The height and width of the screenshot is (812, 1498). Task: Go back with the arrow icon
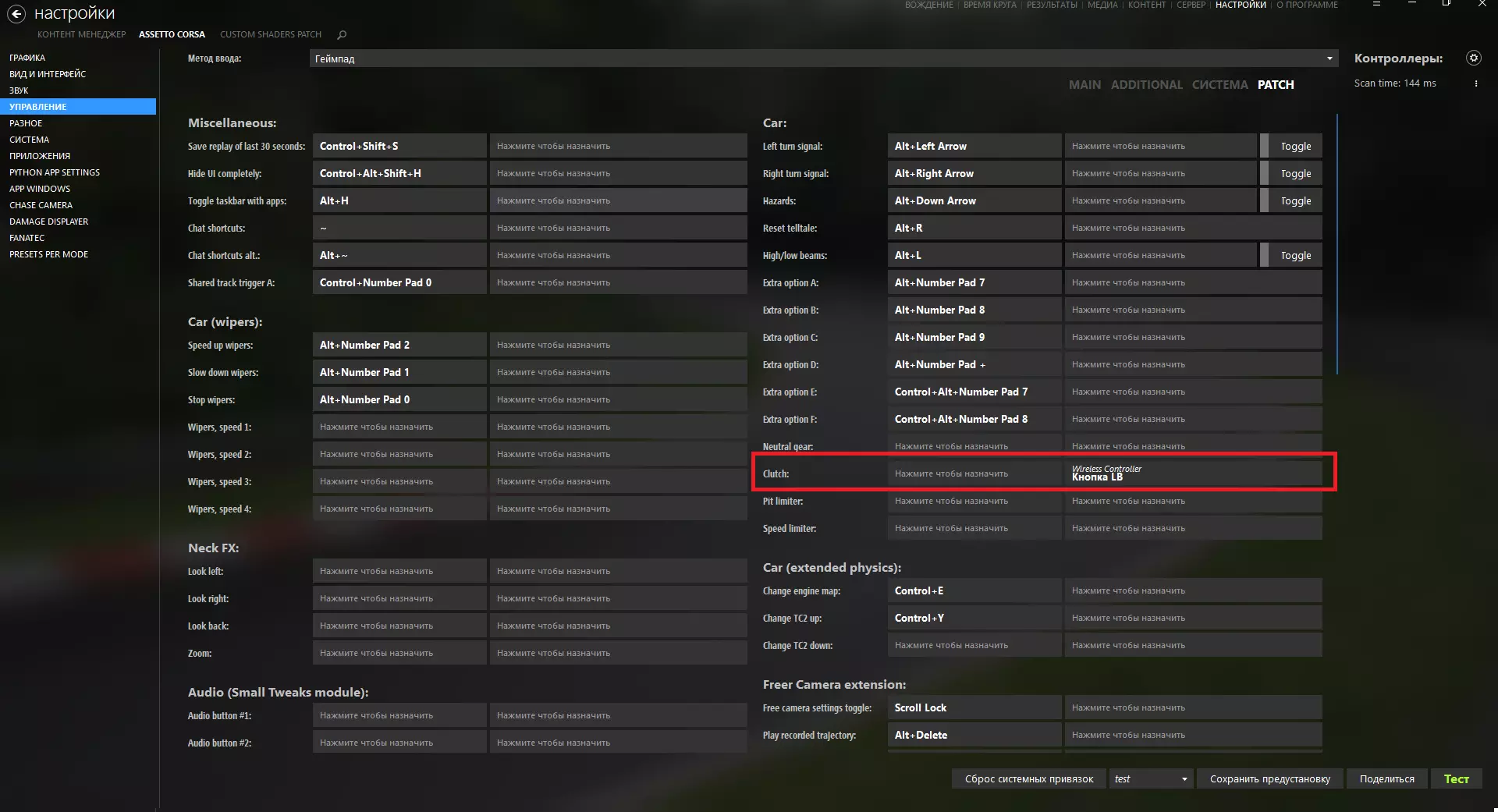(16, 13)
